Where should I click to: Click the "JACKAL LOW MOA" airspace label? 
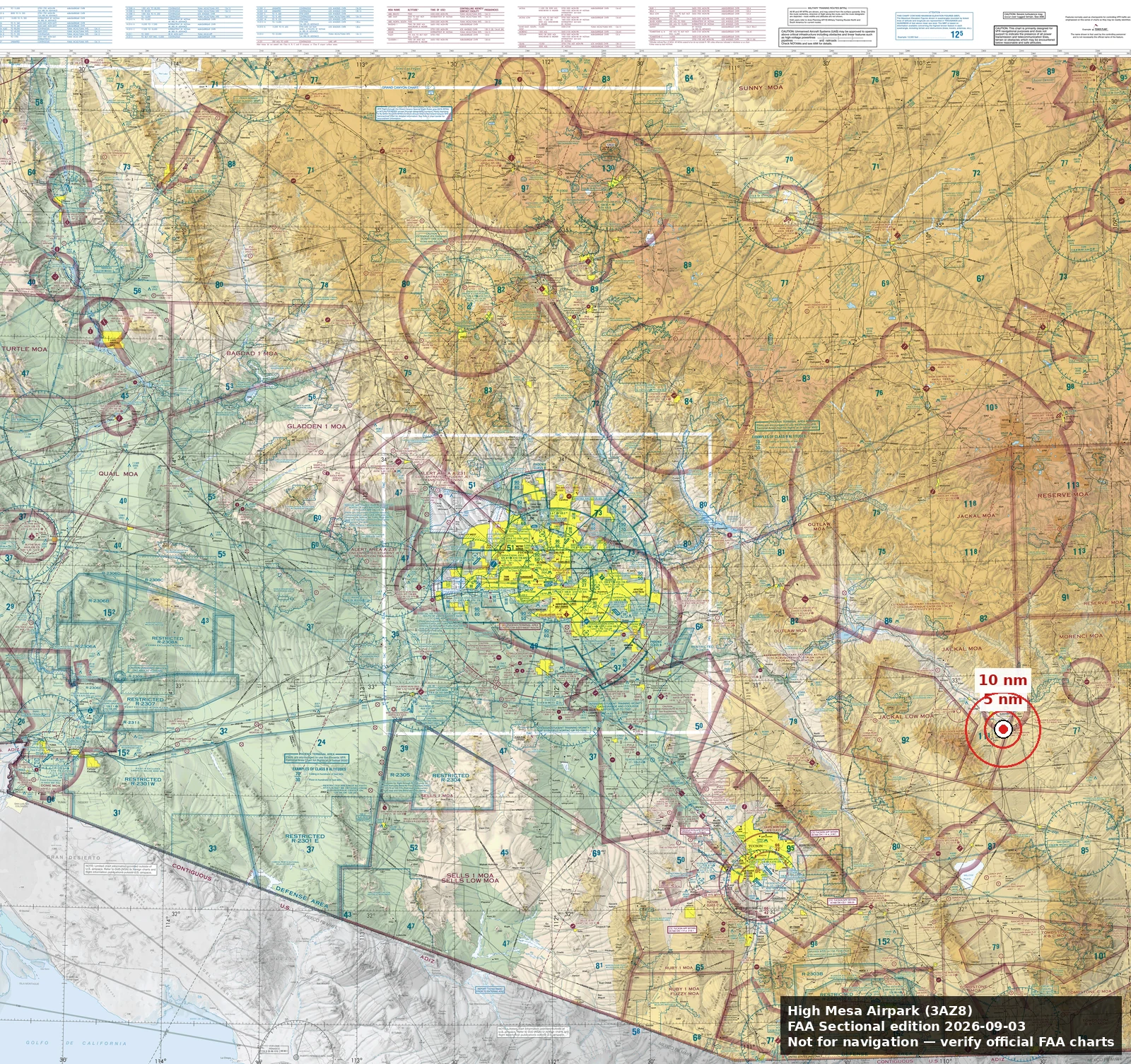pos(906,716)
